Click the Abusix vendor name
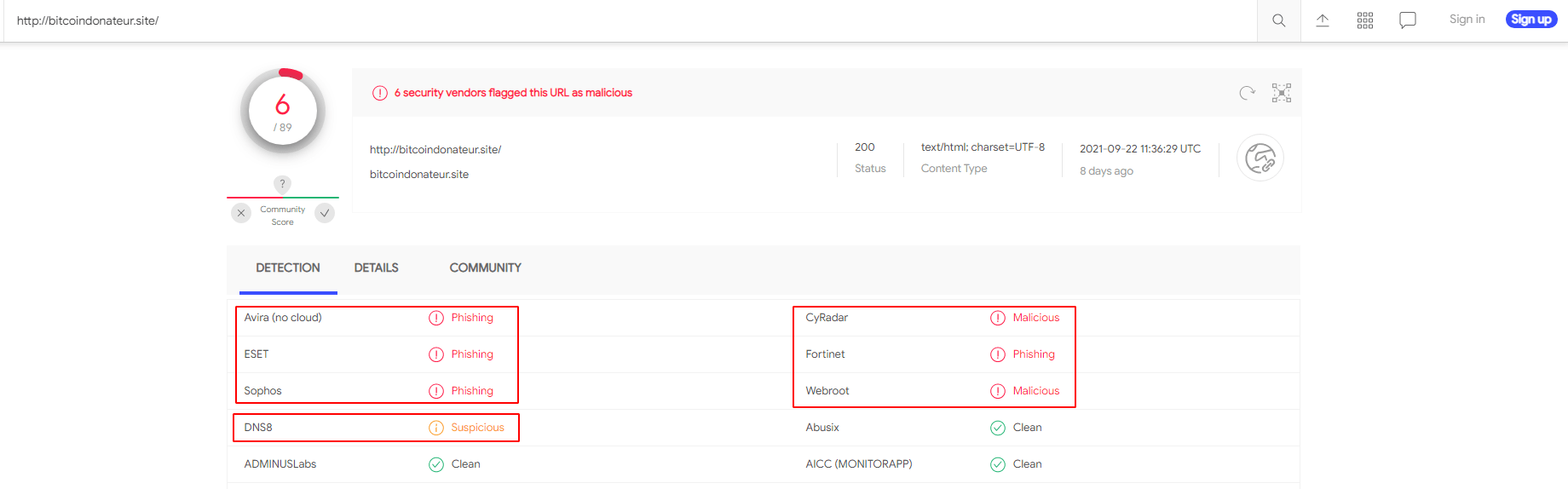This screenshot has height=489, width=1568. [822, 428]
